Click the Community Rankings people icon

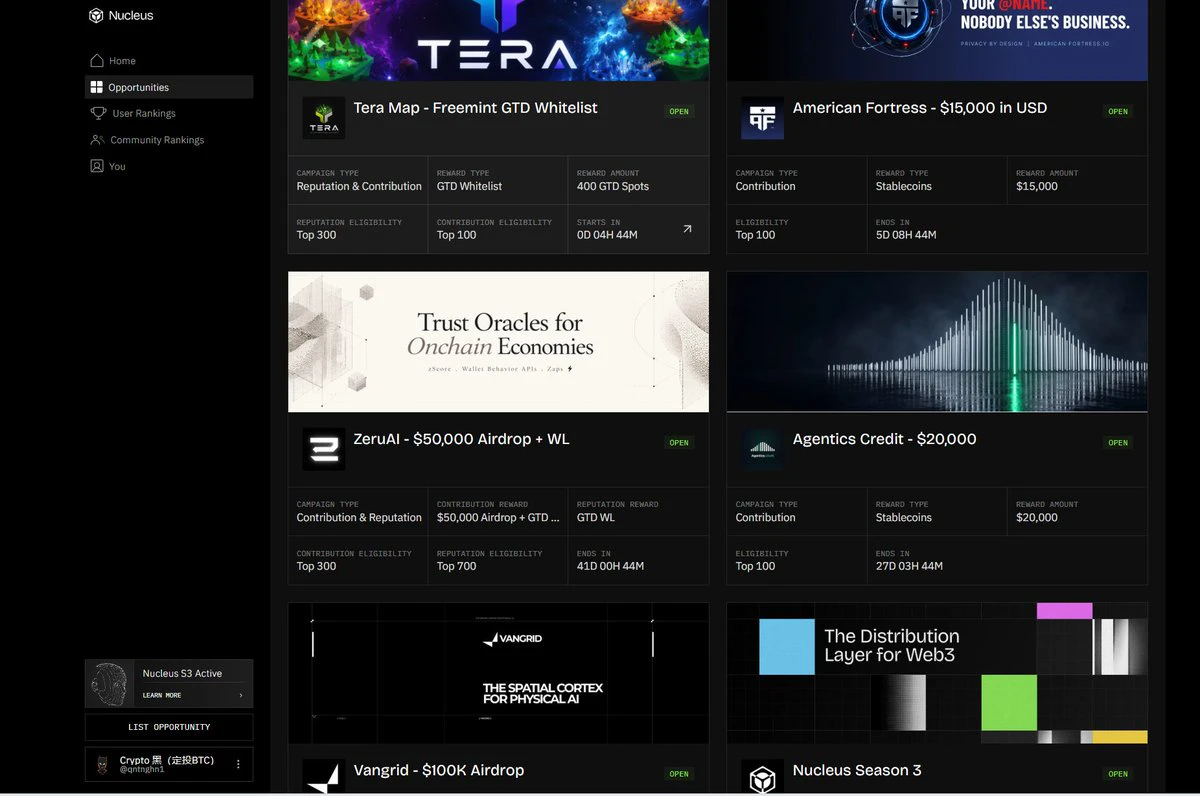tap(97, 140)
